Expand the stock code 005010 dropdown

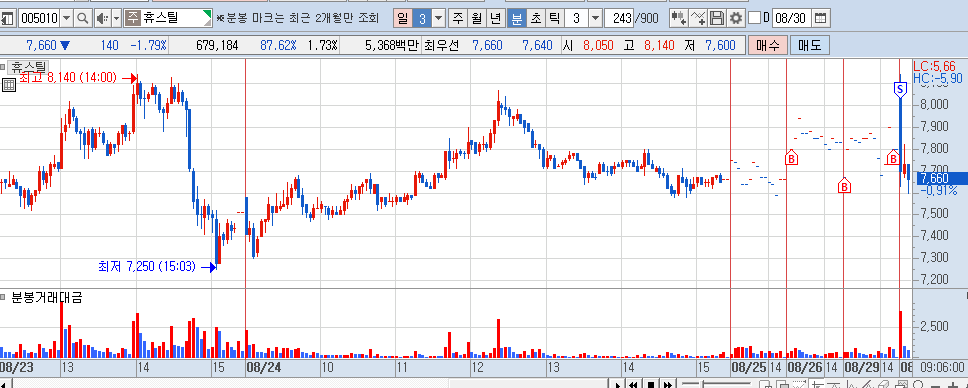point(67,18)
